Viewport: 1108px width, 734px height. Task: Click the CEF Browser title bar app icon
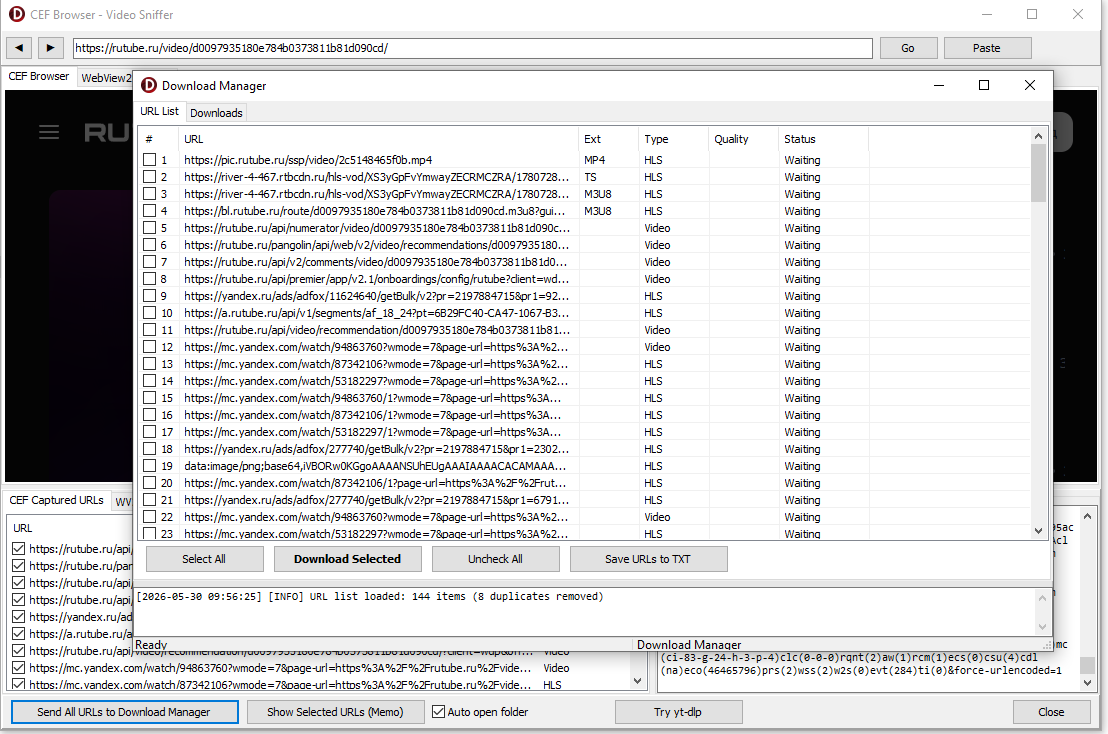coord(17,14)
